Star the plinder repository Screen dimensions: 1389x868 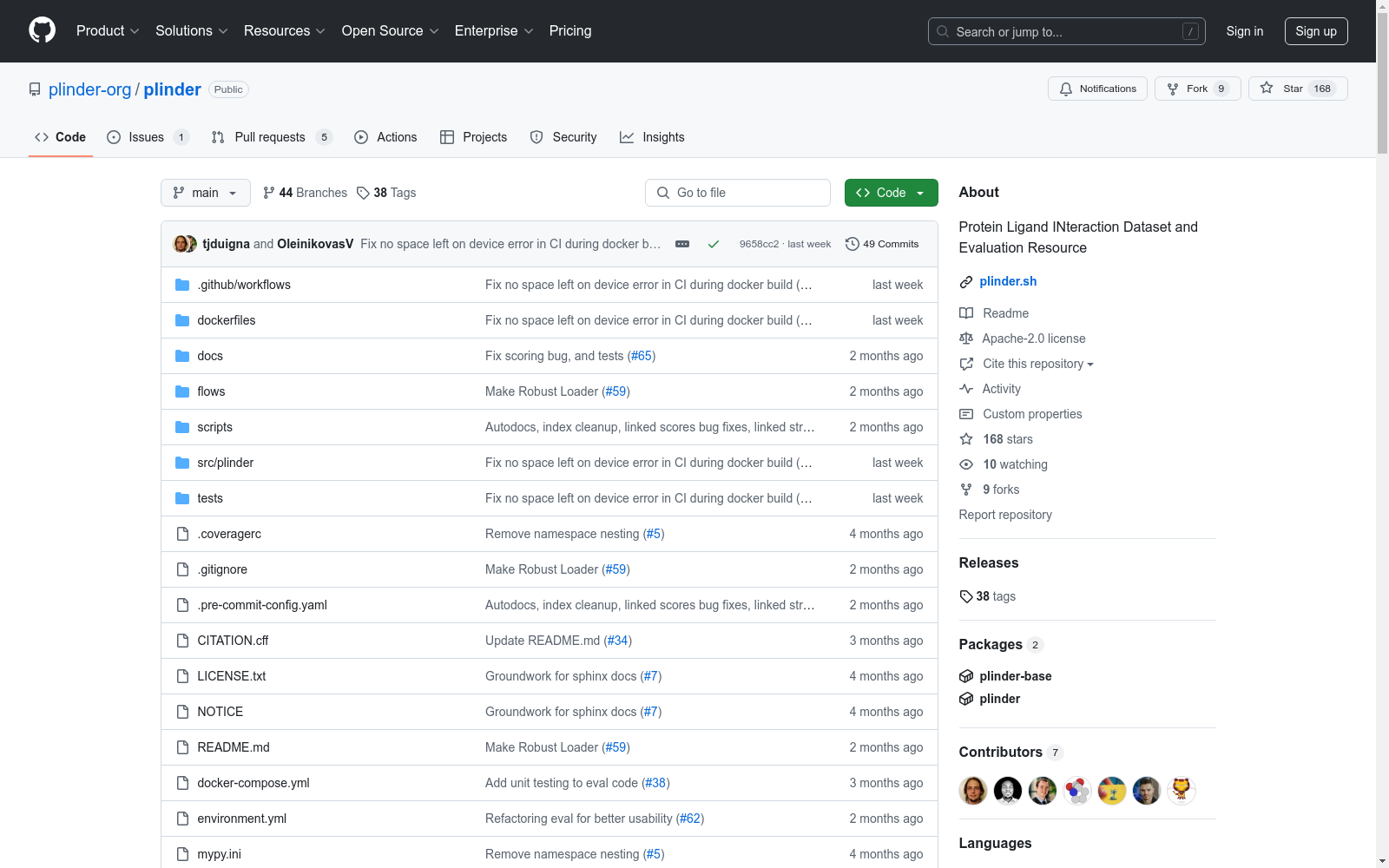(1298, 89)
